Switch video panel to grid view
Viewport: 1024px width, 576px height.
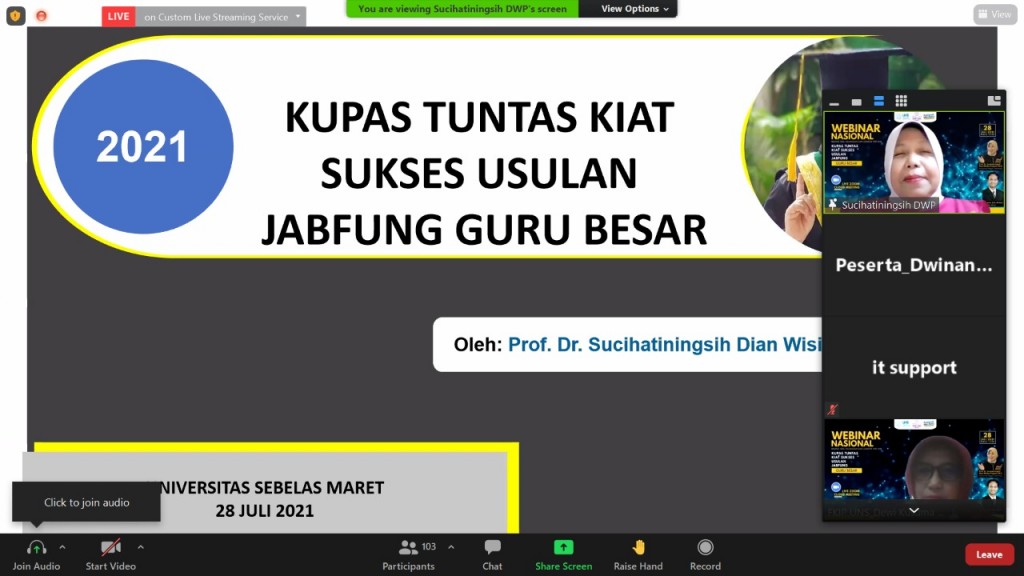[901, 101]
